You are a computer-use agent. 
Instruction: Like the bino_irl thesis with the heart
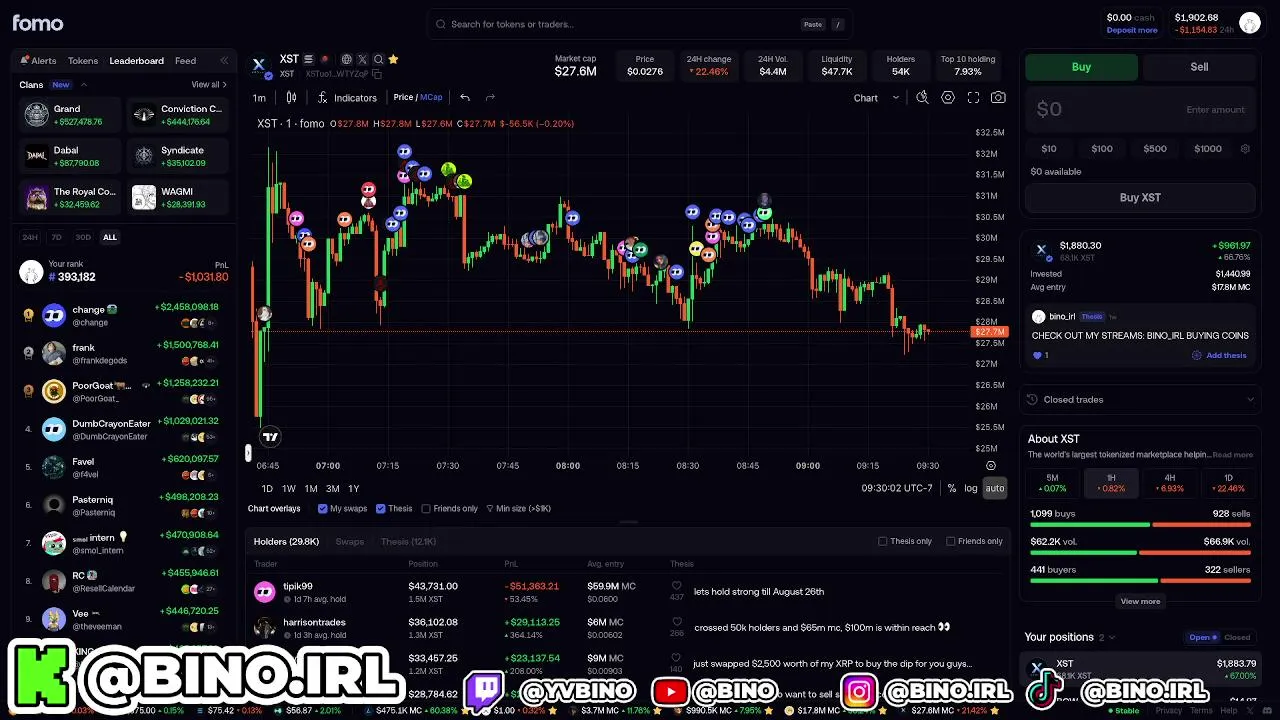click(x=1037, y=355)
